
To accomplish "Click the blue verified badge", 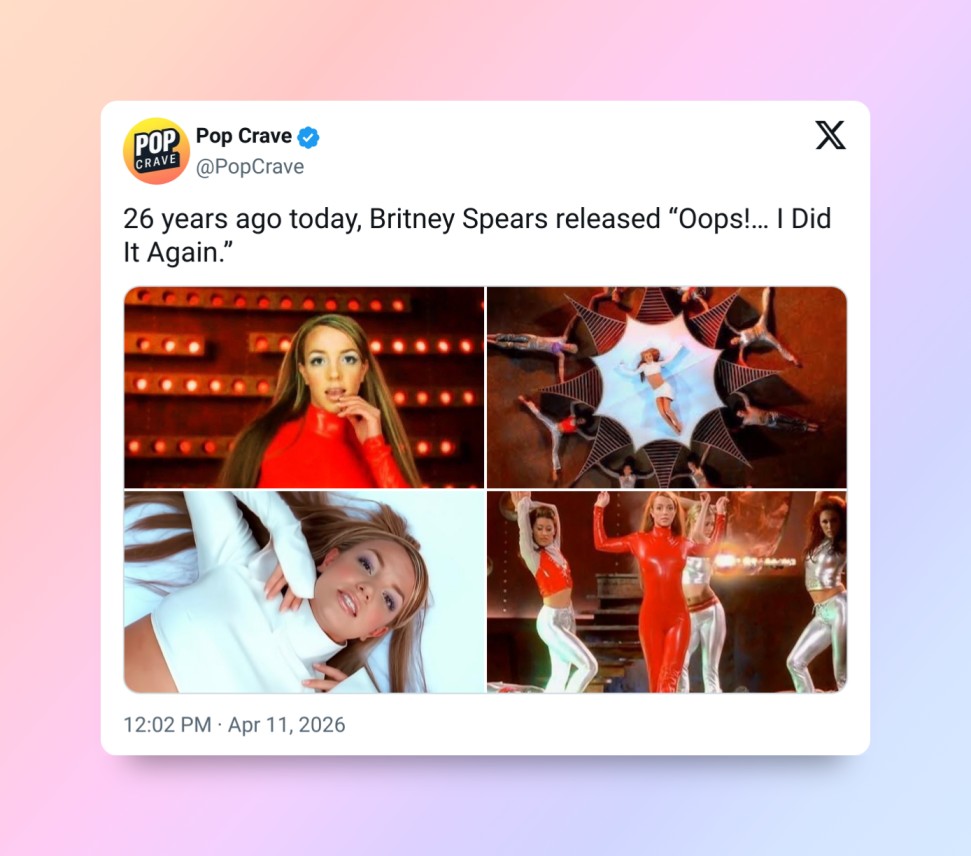I will (x=308, y=137).
